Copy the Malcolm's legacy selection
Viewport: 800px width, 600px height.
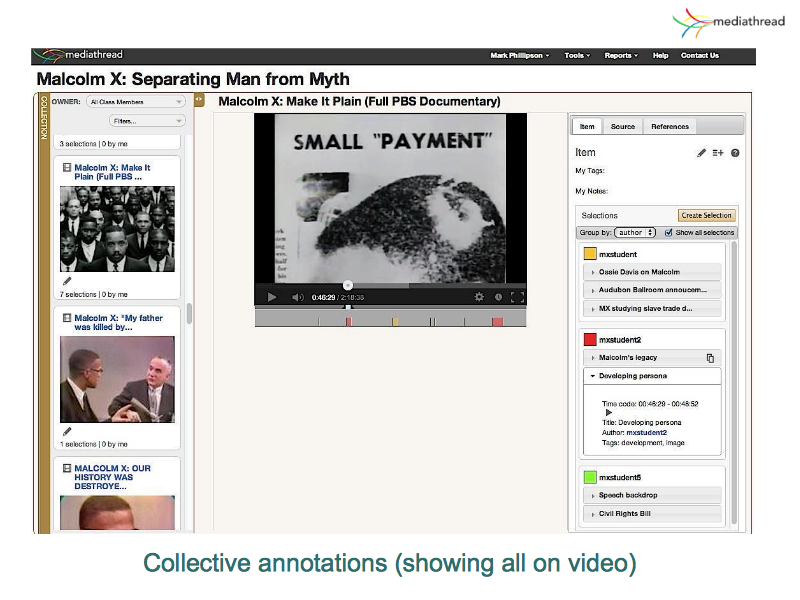click(710, 357)
